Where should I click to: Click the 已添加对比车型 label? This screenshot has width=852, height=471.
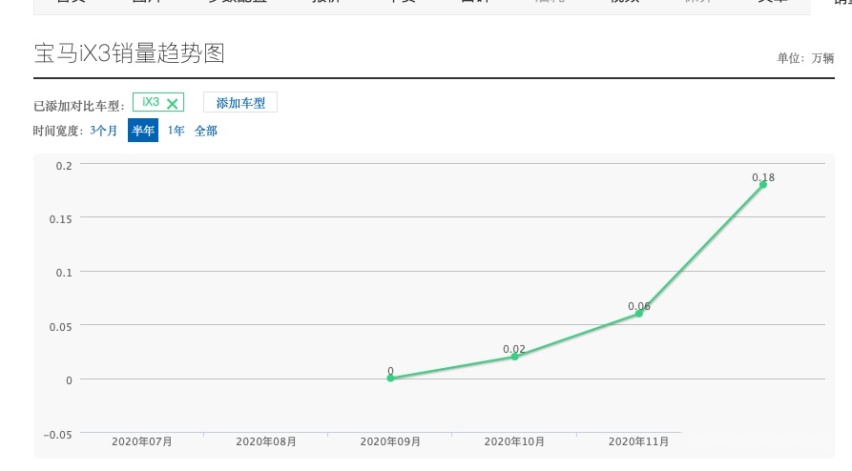[x=79, y=106]
